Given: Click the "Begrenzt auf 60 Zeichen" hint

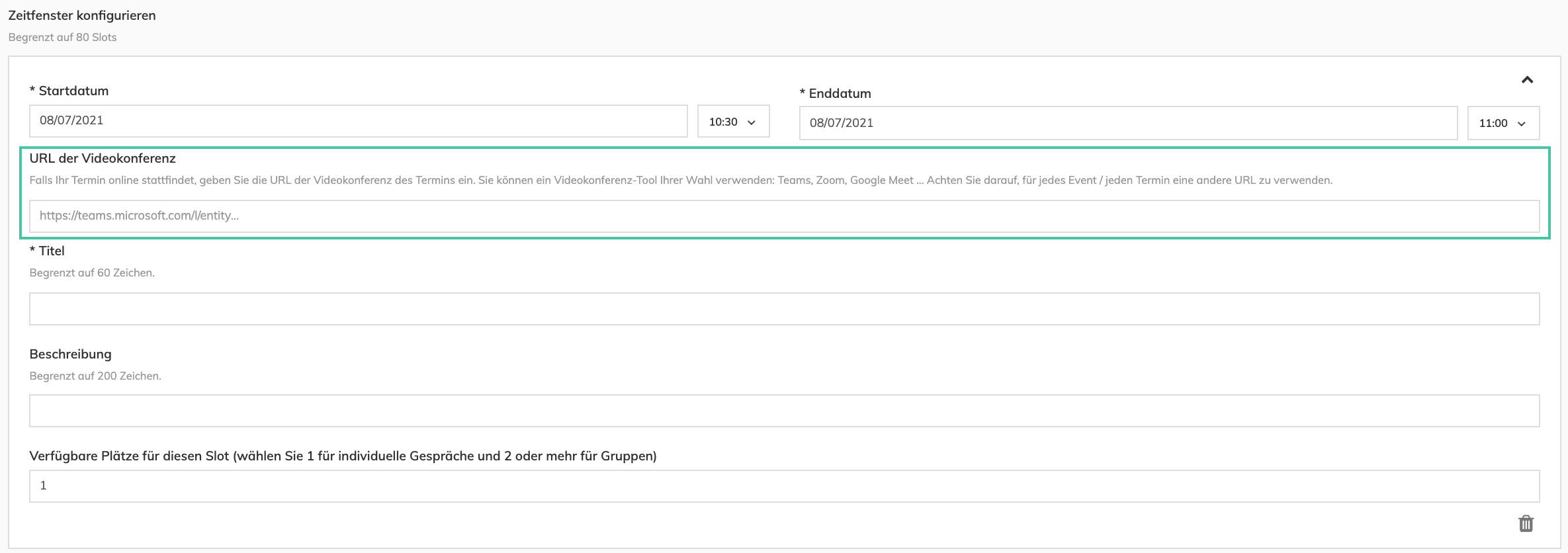Looking at the screenshot, I should (92, 273).
